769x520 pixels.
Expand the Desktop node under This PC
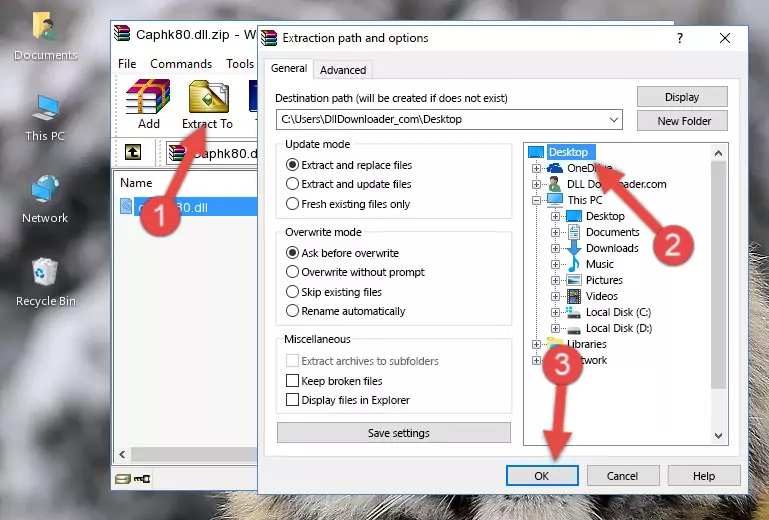(555, 216)
